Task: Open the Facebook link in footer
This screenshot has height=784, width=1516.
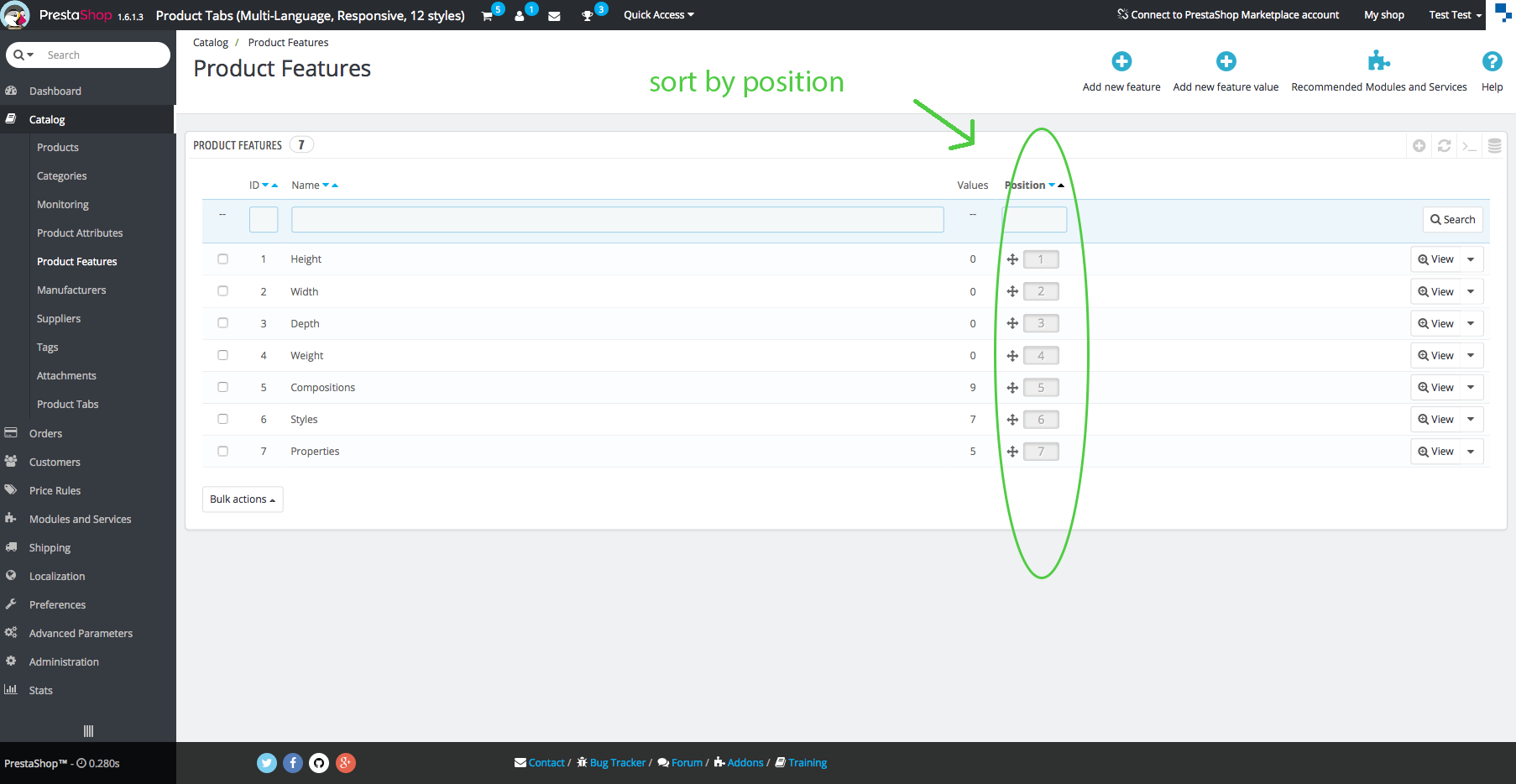Action: click(293, 763)
